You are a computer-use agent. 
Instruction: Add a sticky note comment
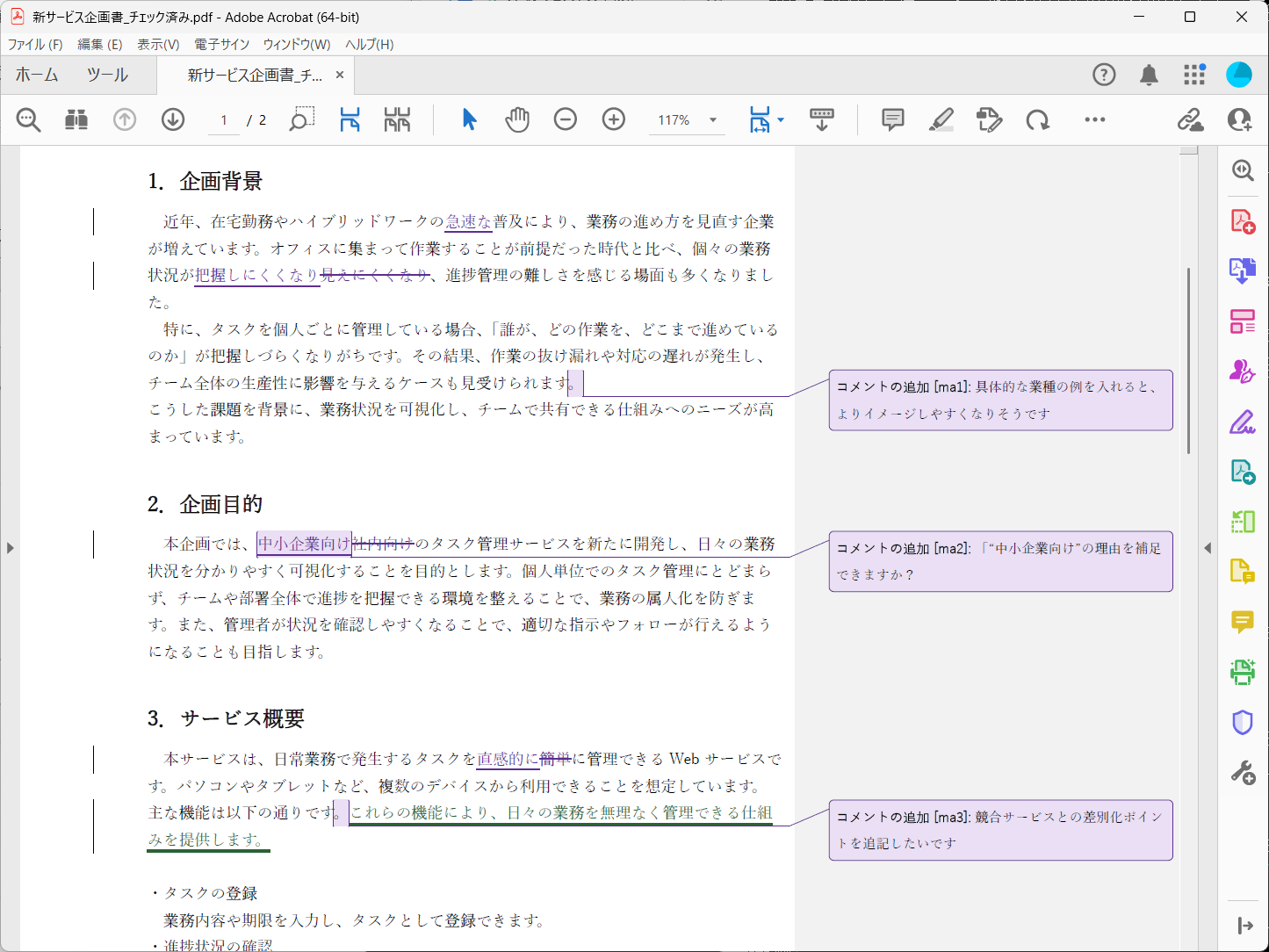[x=891, y=119]
